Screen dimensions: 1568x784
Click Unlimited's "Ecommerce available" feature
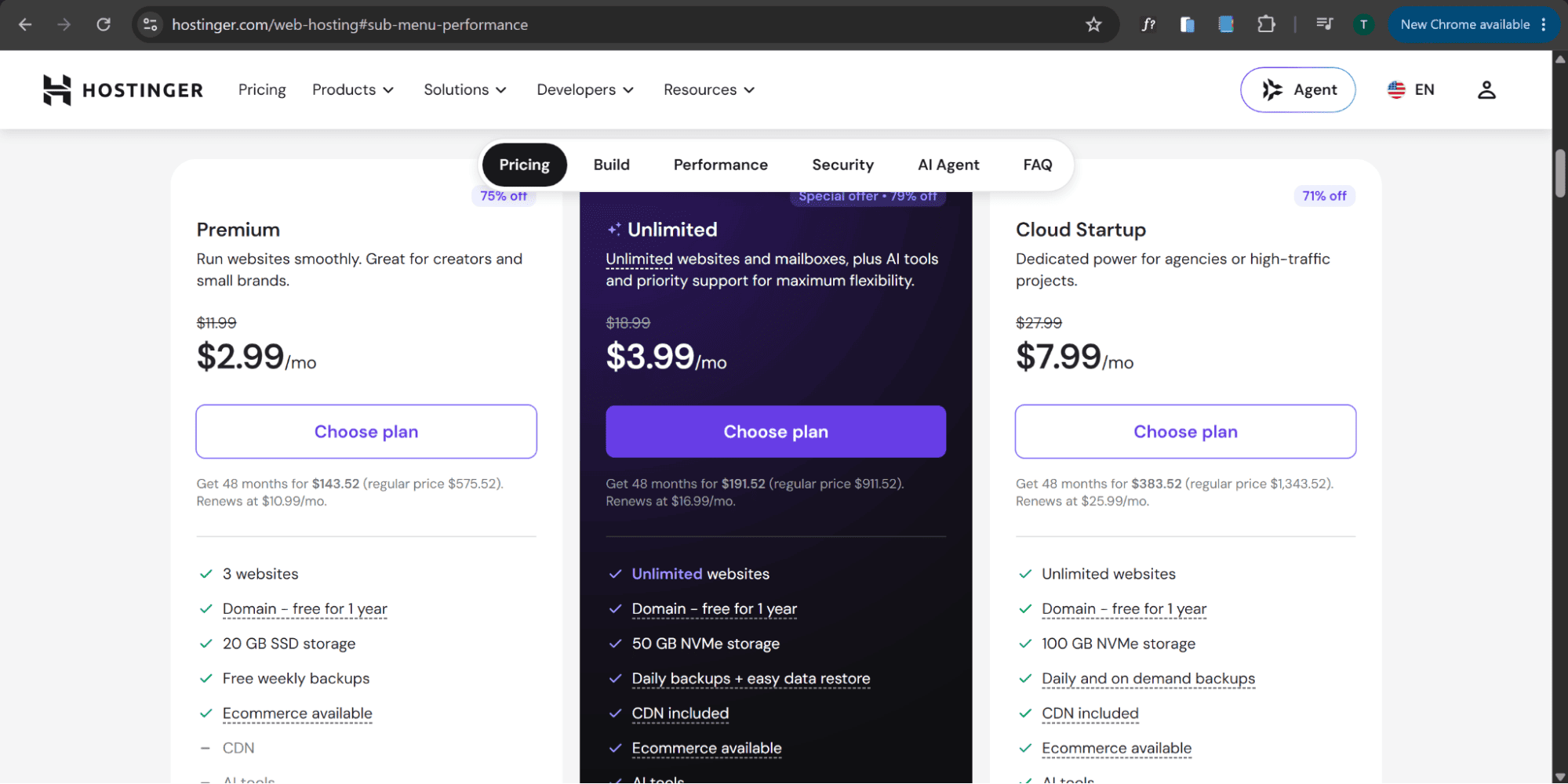[x=707, y=748]
